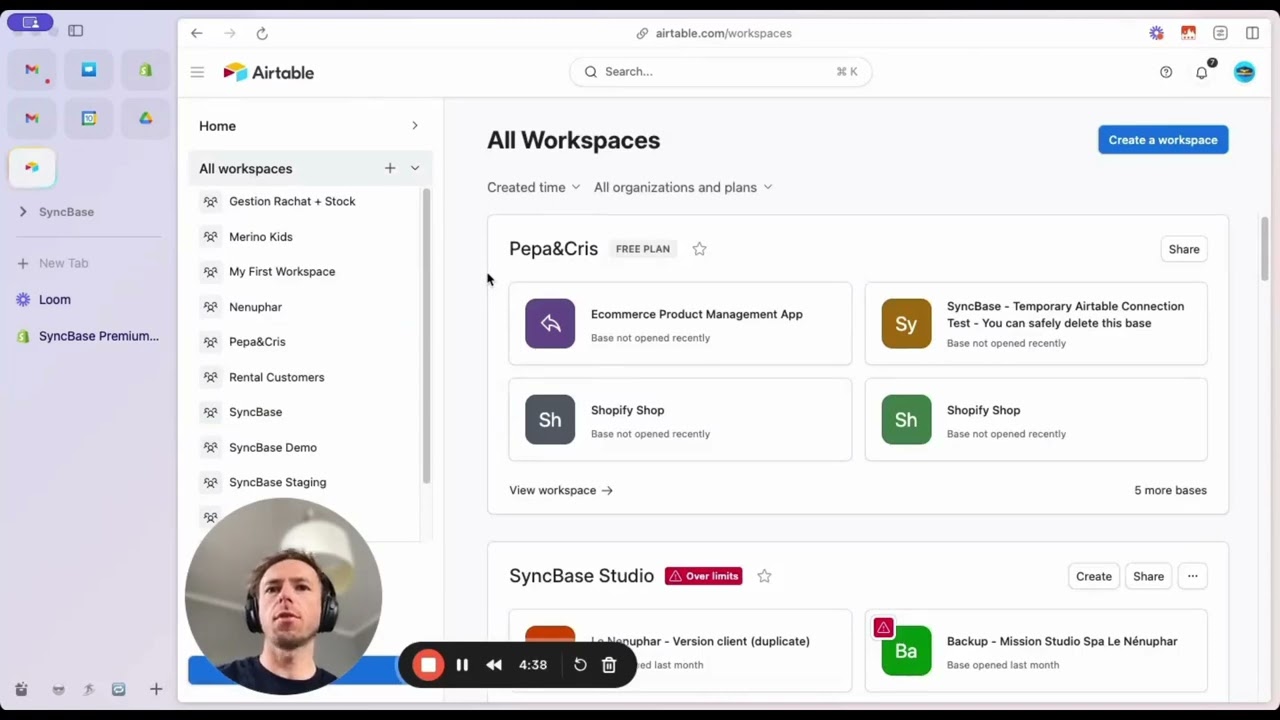Open the help question mark icon

tap(1166, 72)
